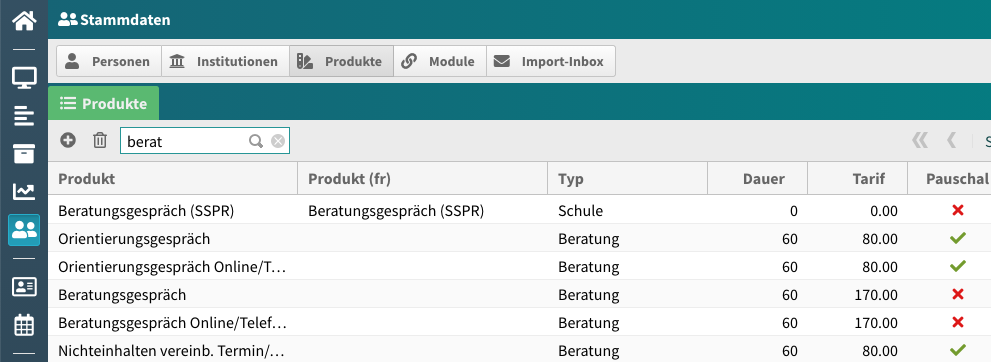Screen dimensions: 991x362
Task: Open the chart line statistics sidebar icon
Action: click(24, 191)
